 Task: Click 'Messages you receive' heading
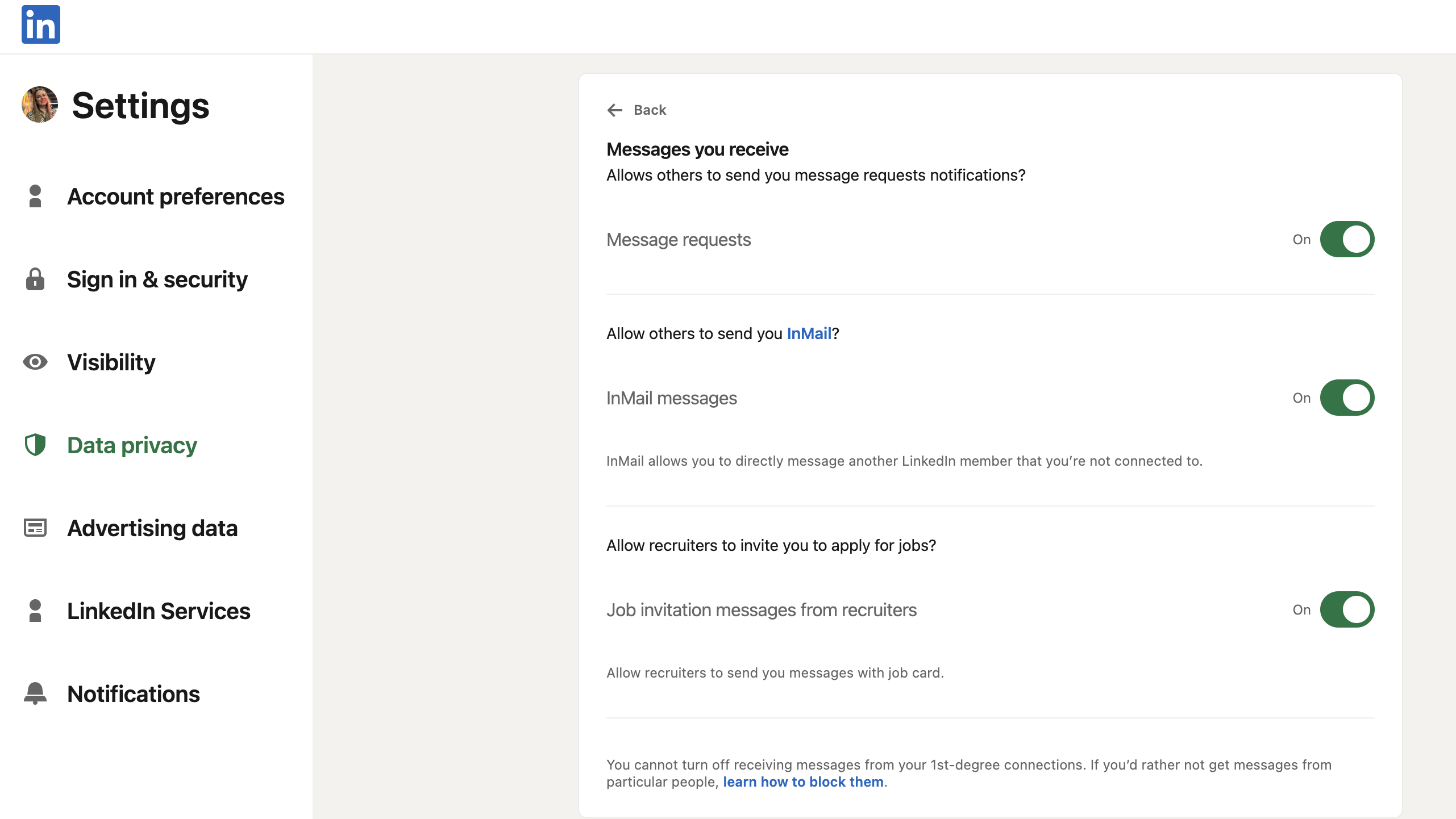(697, 149)
